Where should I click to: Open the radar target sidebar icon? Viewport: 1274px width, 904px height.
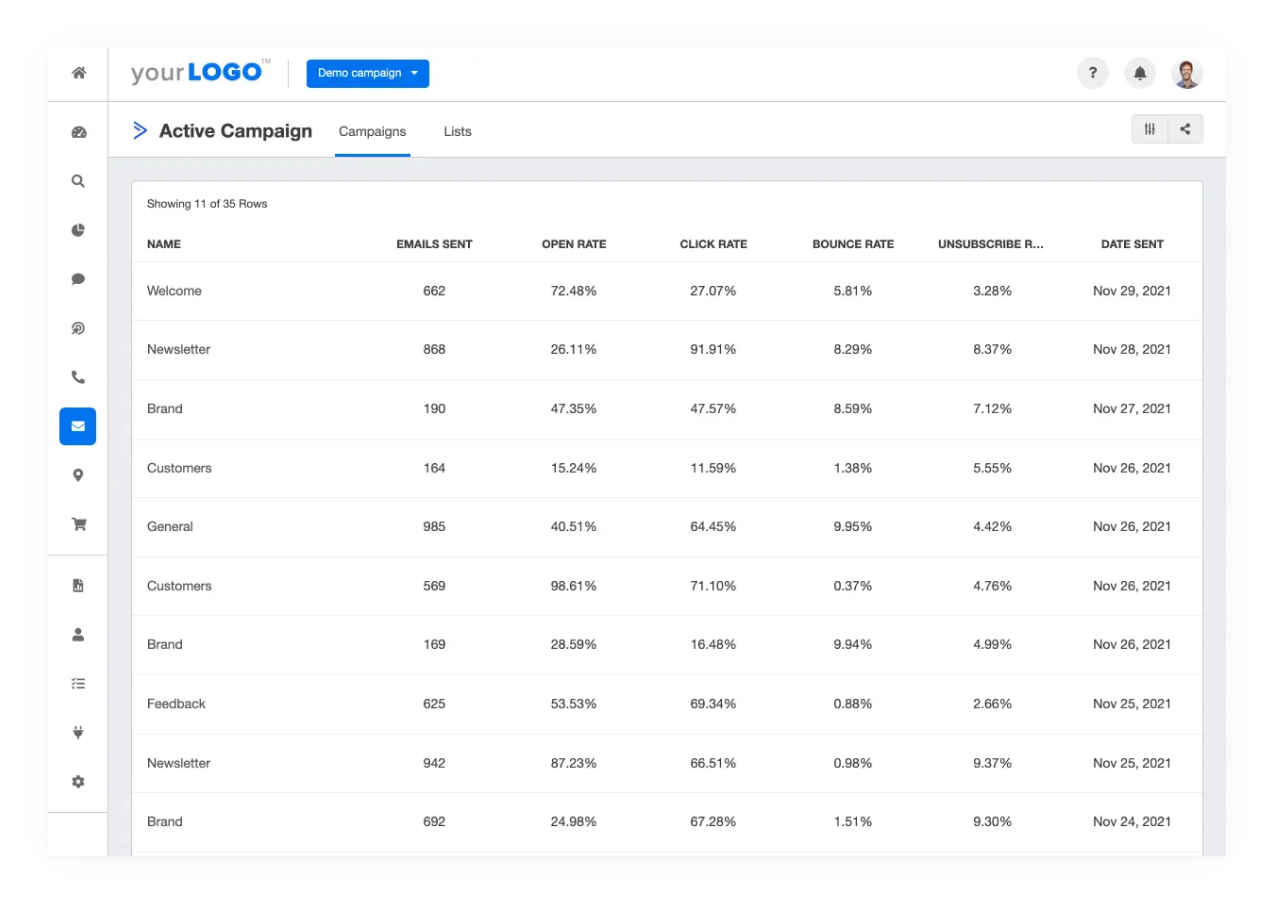pos(78,328)
